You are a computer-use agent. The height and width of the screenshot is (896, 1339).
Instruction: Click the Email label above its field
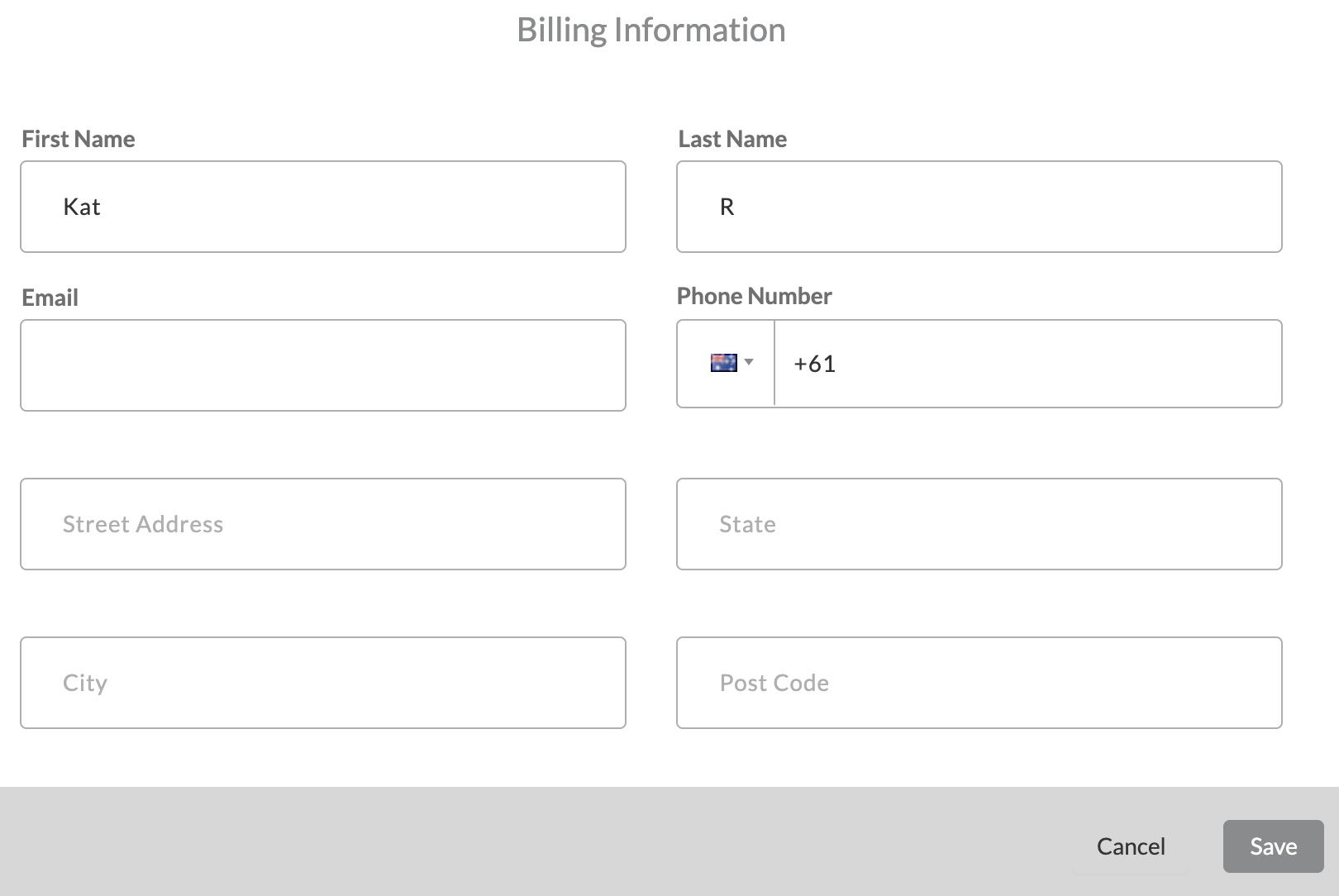pyautogui.click(x=50, y=298)
